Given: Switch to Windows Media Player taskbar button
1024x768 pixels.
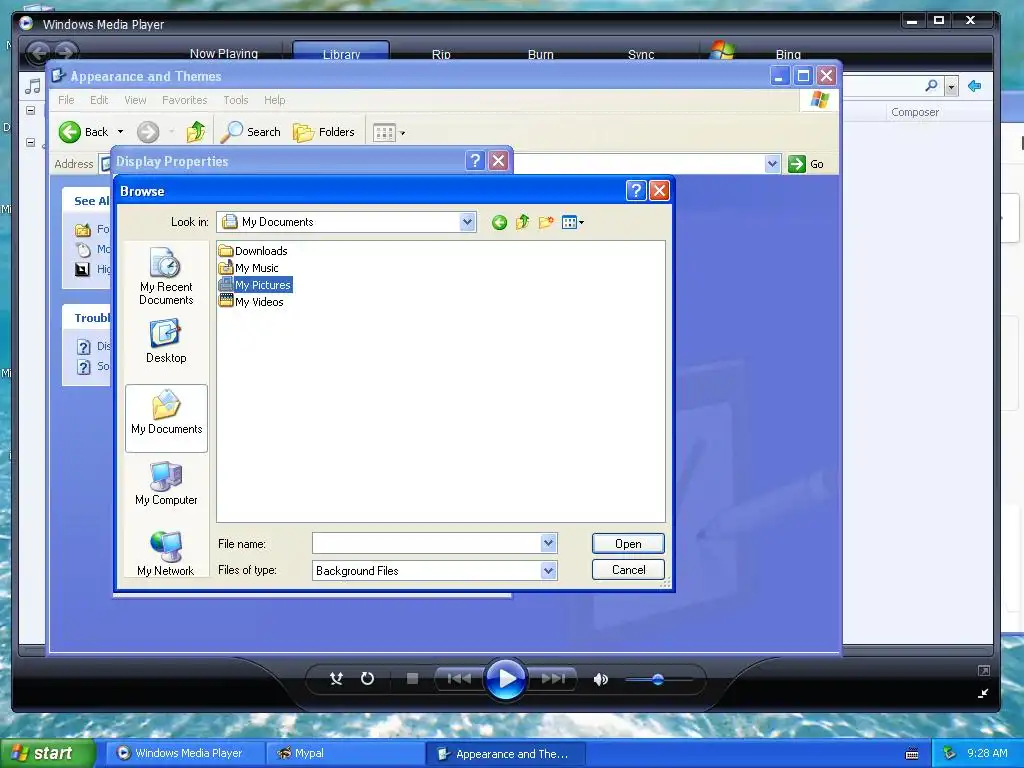Looking at the screenshot, I should coord(185,753).
